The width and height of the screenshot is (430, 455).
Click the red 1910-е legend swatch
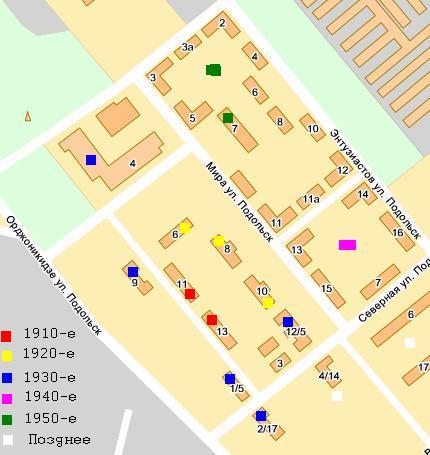click(6, 336)
